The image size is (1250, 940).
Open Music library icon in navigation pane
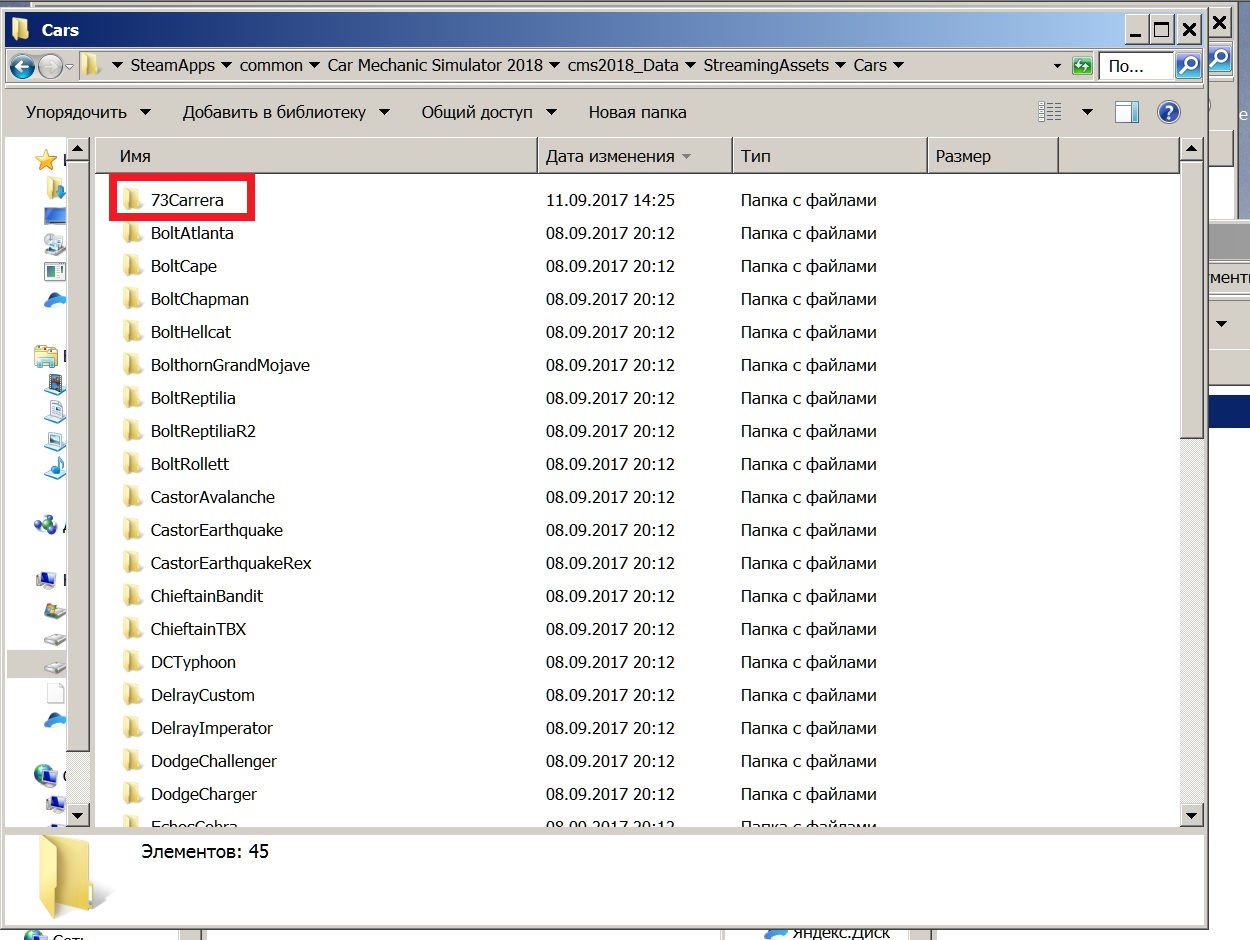(55, 466)
